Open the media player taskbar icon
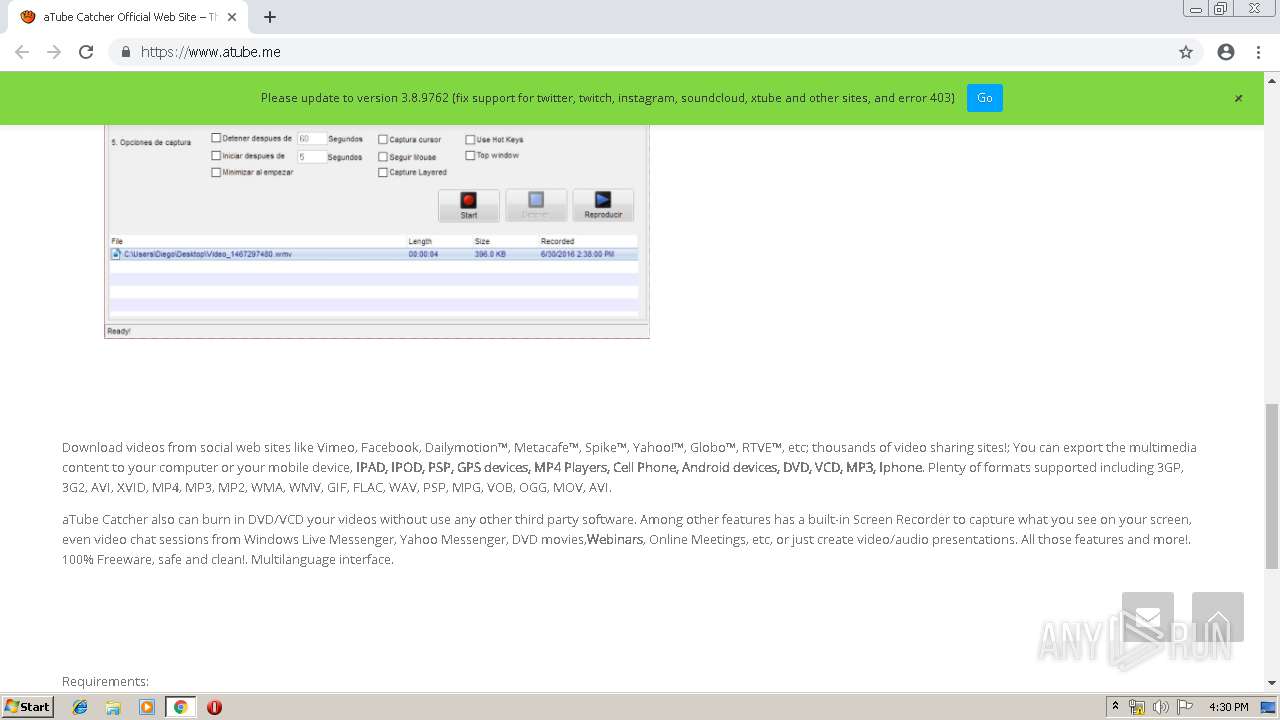The height and width of the screenshot is (720, 1280). (147, 707)
